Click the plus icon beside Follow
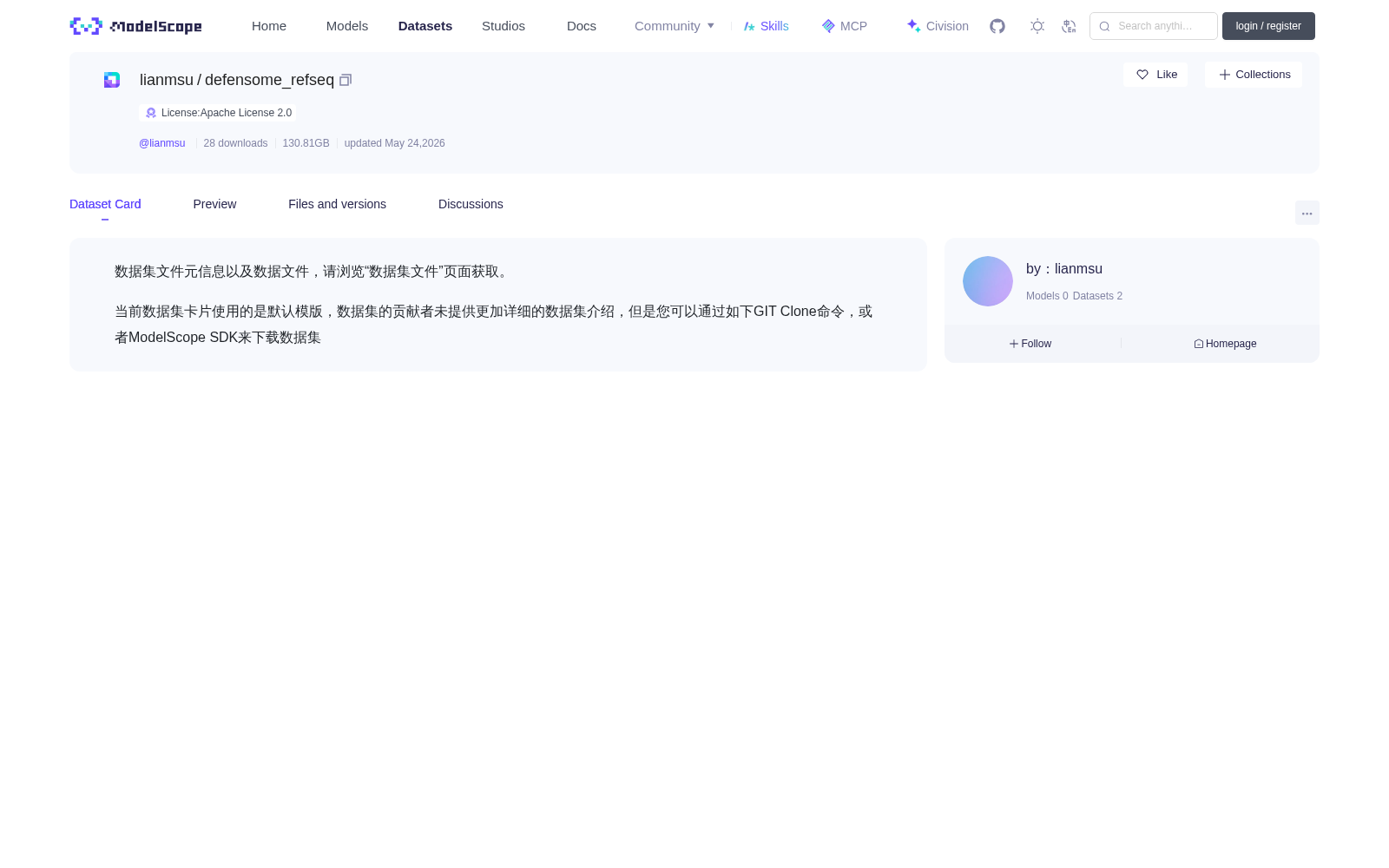The width and height of the screenshot is (1389, 868). [1014, 344]
